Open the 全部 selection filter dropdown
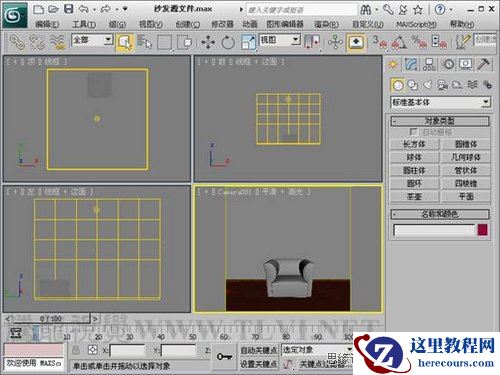This screenshot has width=500, height=375. [92, 40]
